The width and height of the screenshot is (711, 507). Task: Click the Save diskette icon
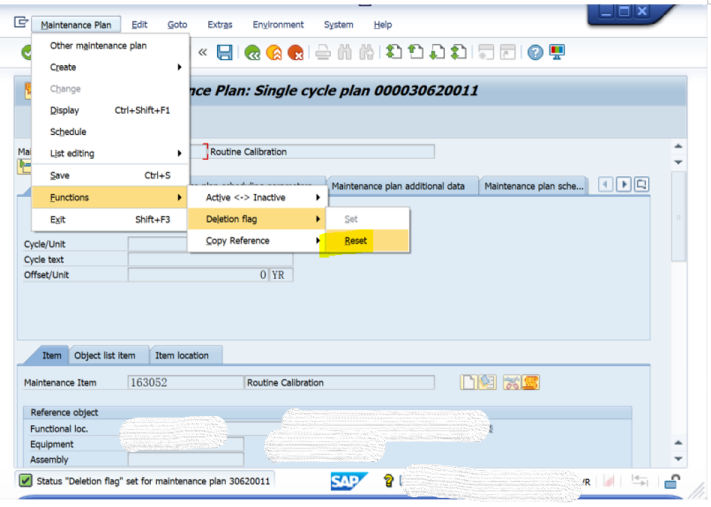224,53
